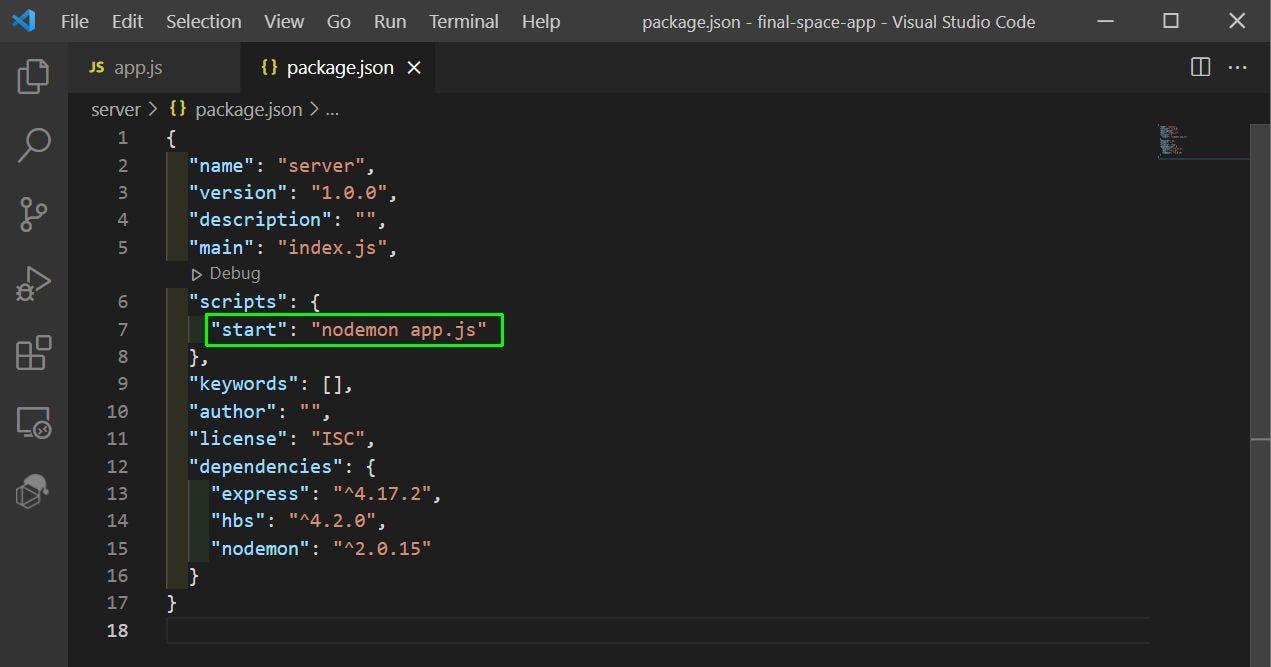The image size is (1271, 667).
Task: Open the Extensions view icon
Action: coord(33,353)
